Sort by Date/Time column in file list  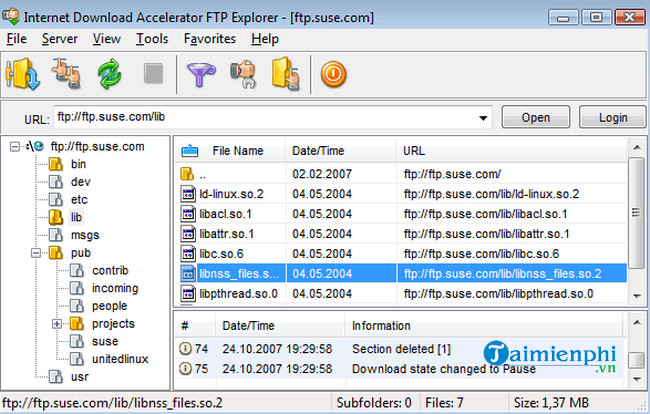point(318,151)
